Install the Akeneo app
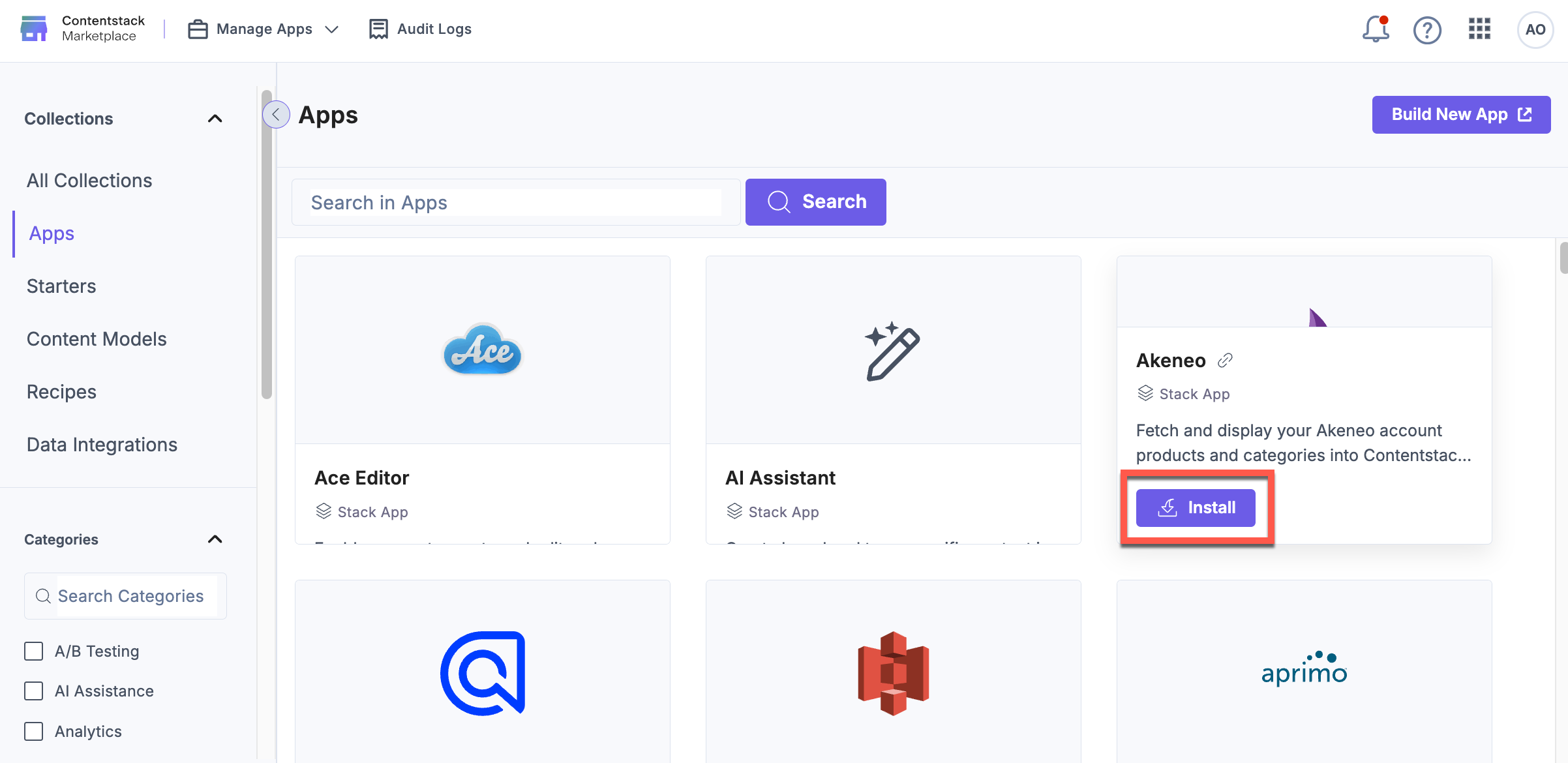Screen dimensions: 1568x763 [x=1196, y=507]
